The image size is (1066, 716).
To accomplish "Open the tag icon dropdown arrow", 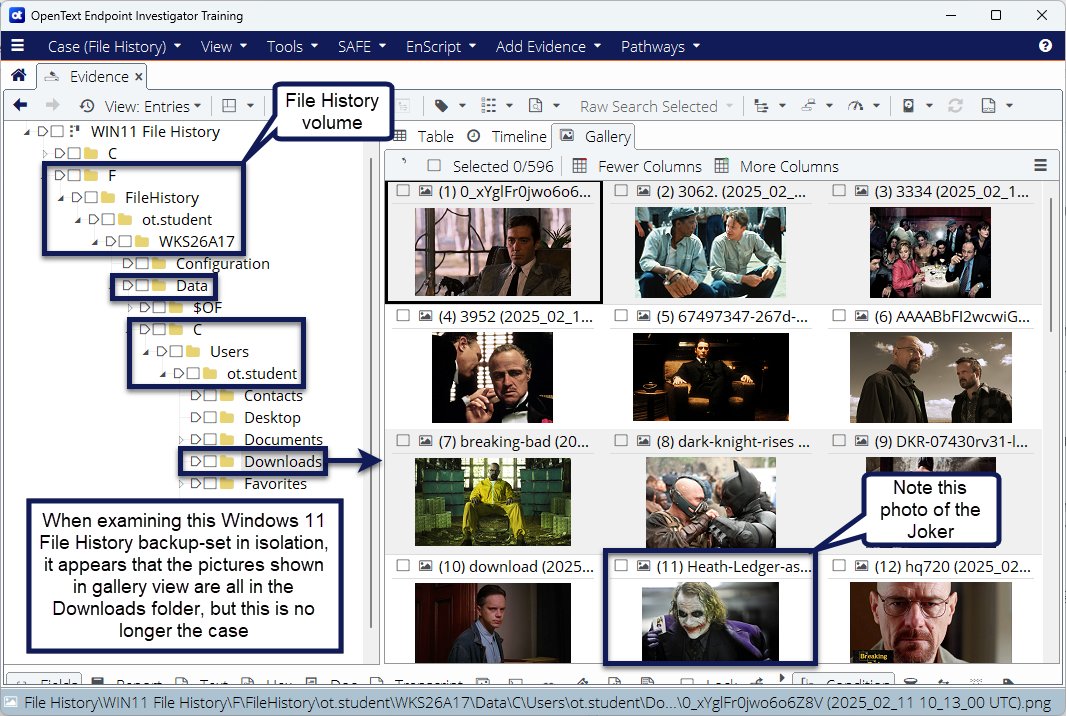I will (462, 105).
